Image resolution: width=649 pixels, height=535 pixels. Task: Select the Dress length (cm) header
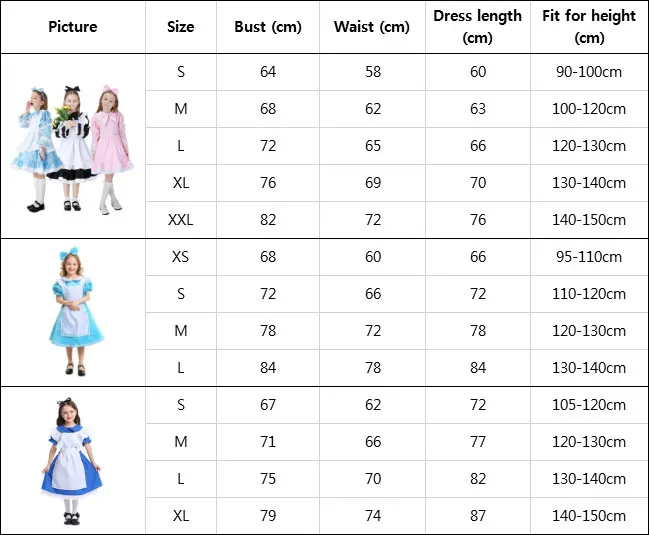478,27
